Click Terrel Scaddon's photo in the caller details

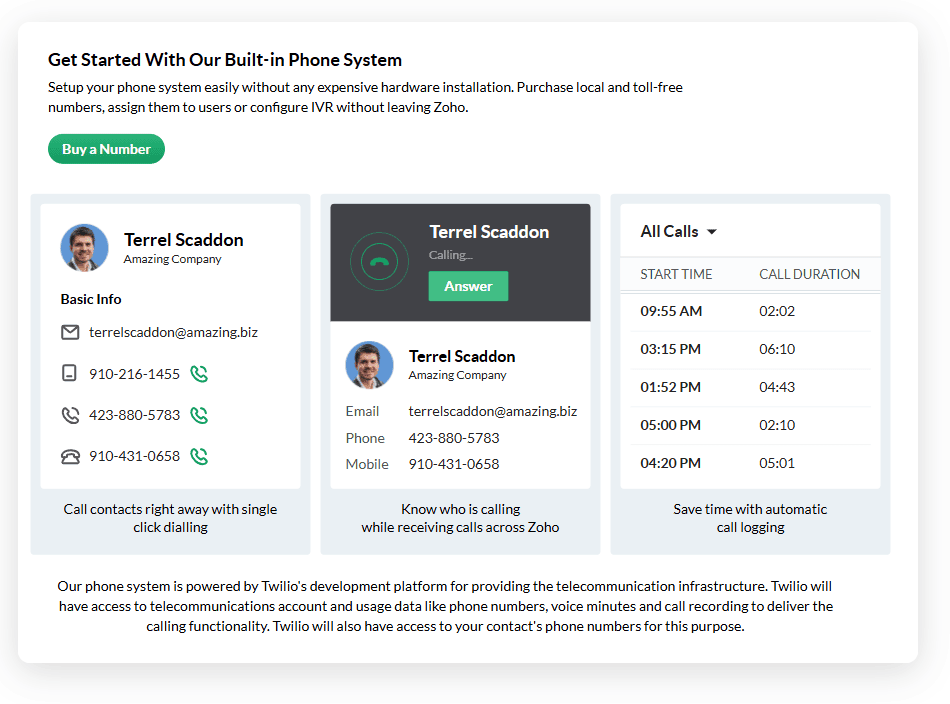(x=370, y=365)
